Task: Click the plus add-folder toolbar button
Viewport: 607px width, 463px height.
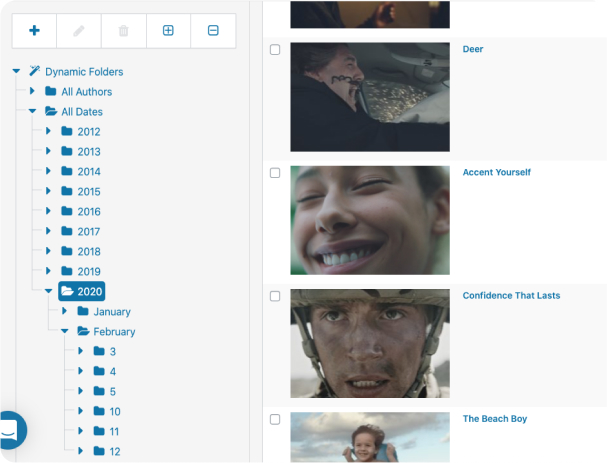Action: click(x=34, y=31)
